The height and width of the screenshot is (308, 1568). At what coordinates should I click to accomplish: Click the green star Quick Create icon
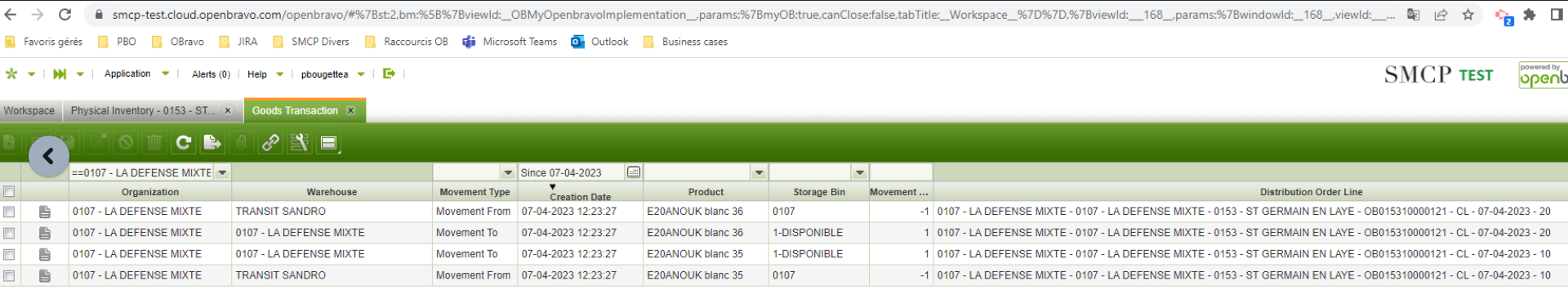[x=11, y=74]
